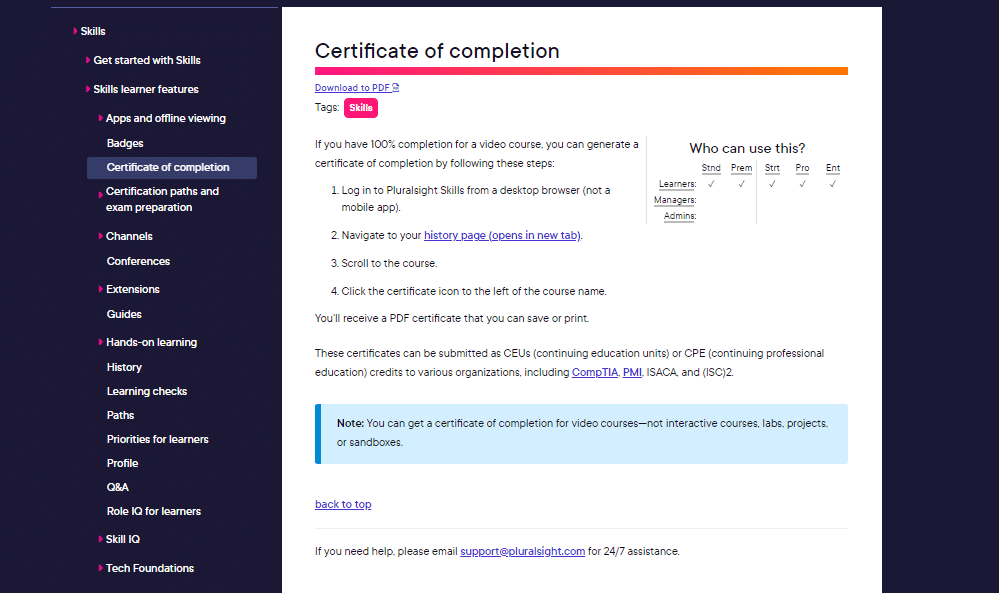Go to History in the sidebar

tap(124, 367)
